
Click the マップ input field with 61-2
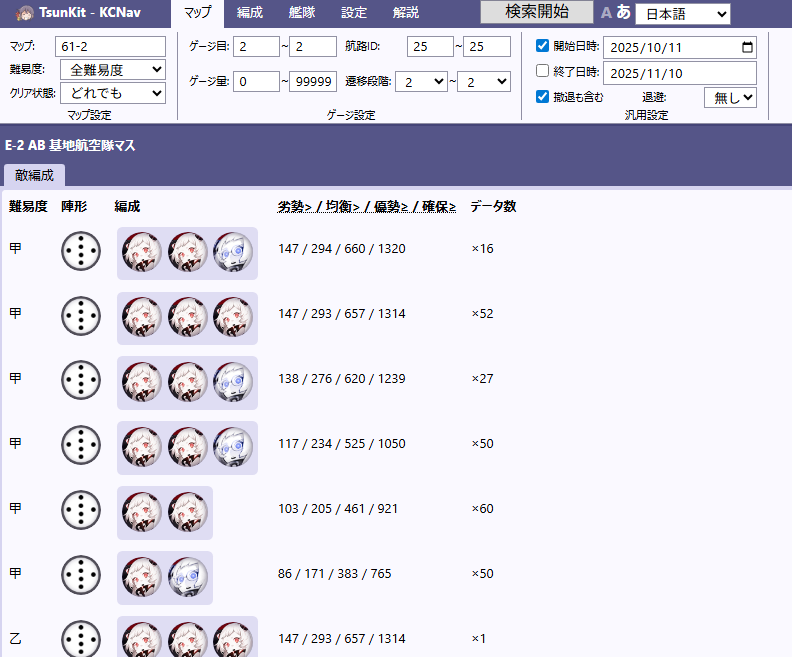[x=110, y=46]
